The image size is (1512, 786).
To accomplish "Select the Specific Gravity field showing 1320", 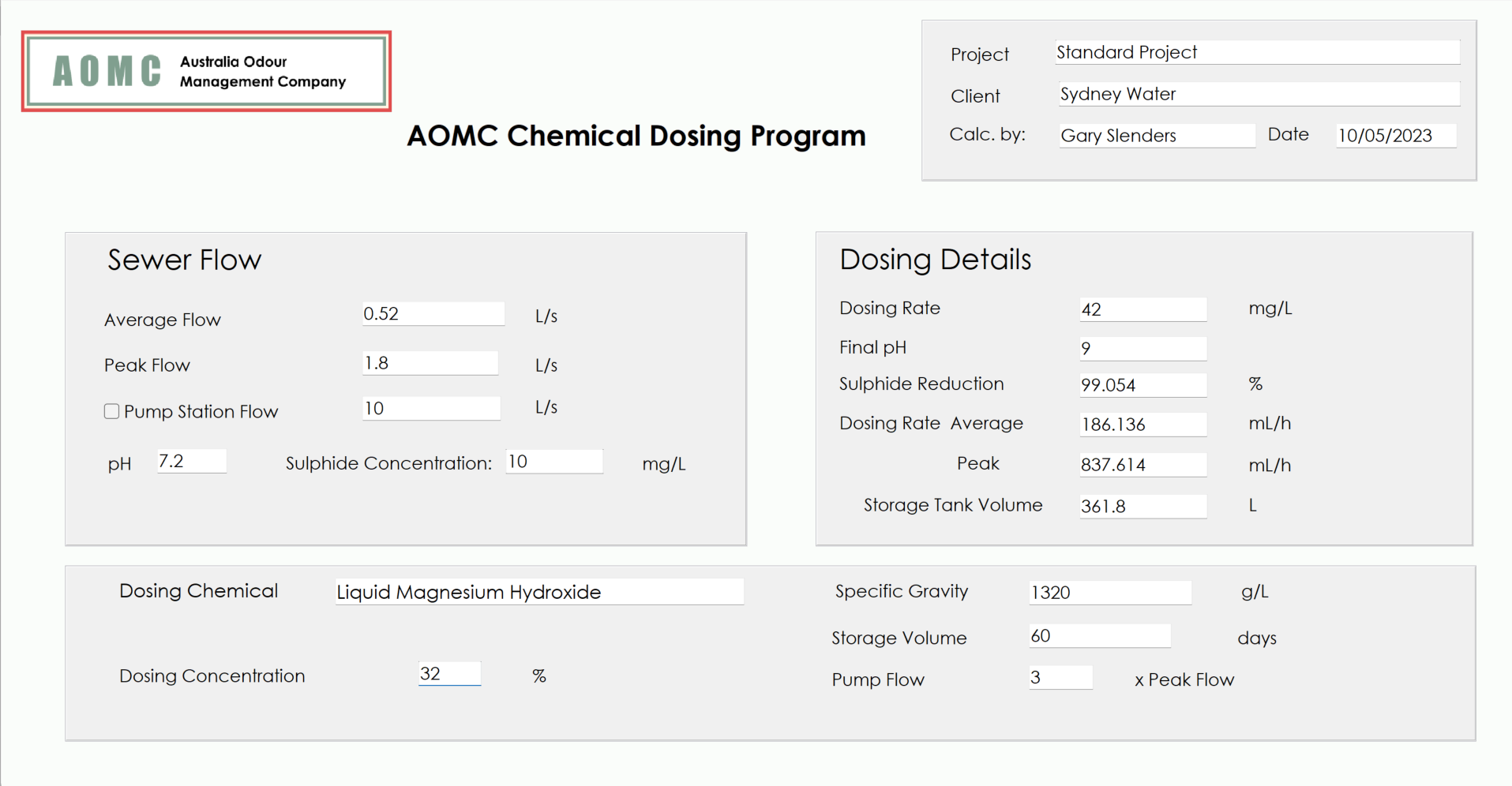I will click(x=1109, y=592).
